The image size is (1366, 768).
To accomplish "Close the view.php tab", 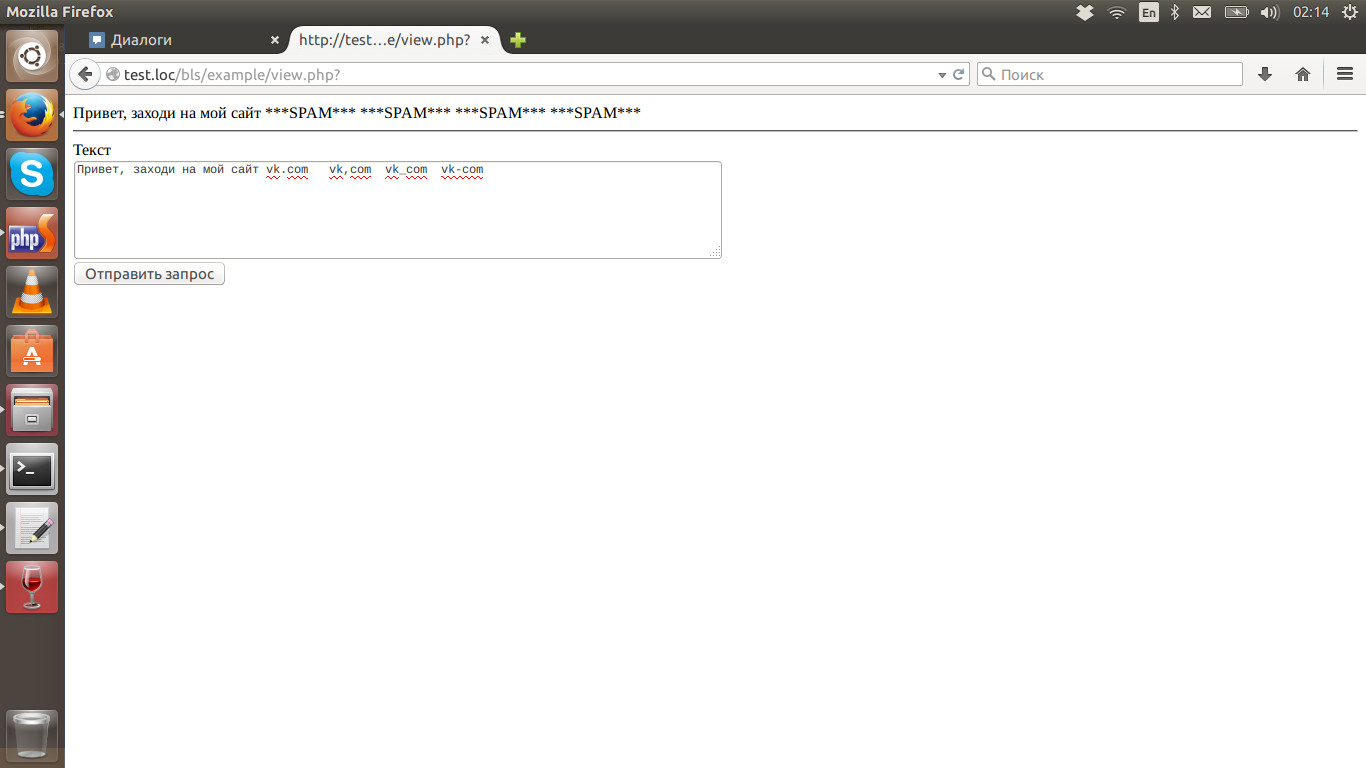I will pyautogui.click(x=485, y=40).
